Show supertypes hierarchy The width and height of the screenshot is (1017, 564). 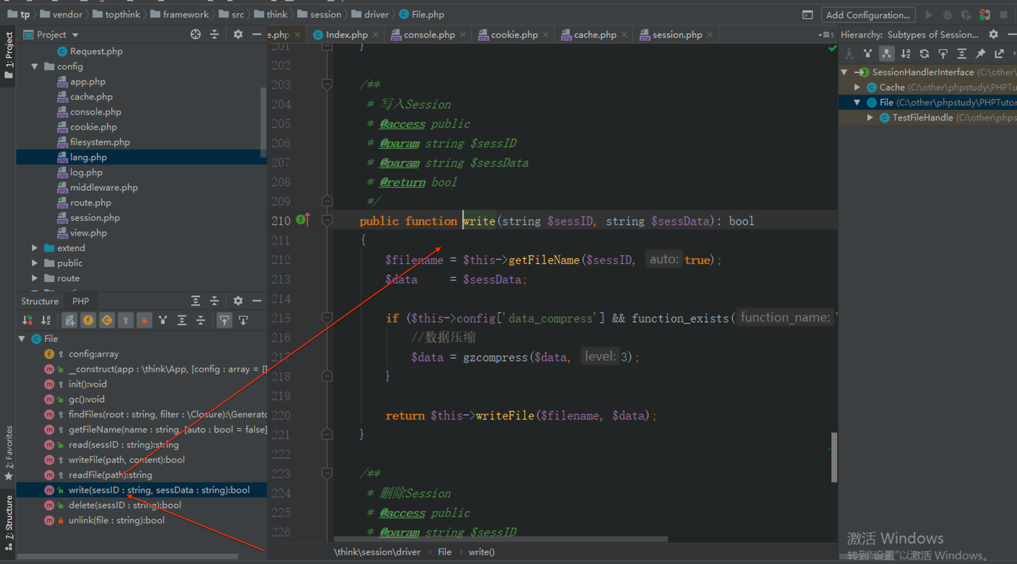pyautogui.click(x=867, y=54)
